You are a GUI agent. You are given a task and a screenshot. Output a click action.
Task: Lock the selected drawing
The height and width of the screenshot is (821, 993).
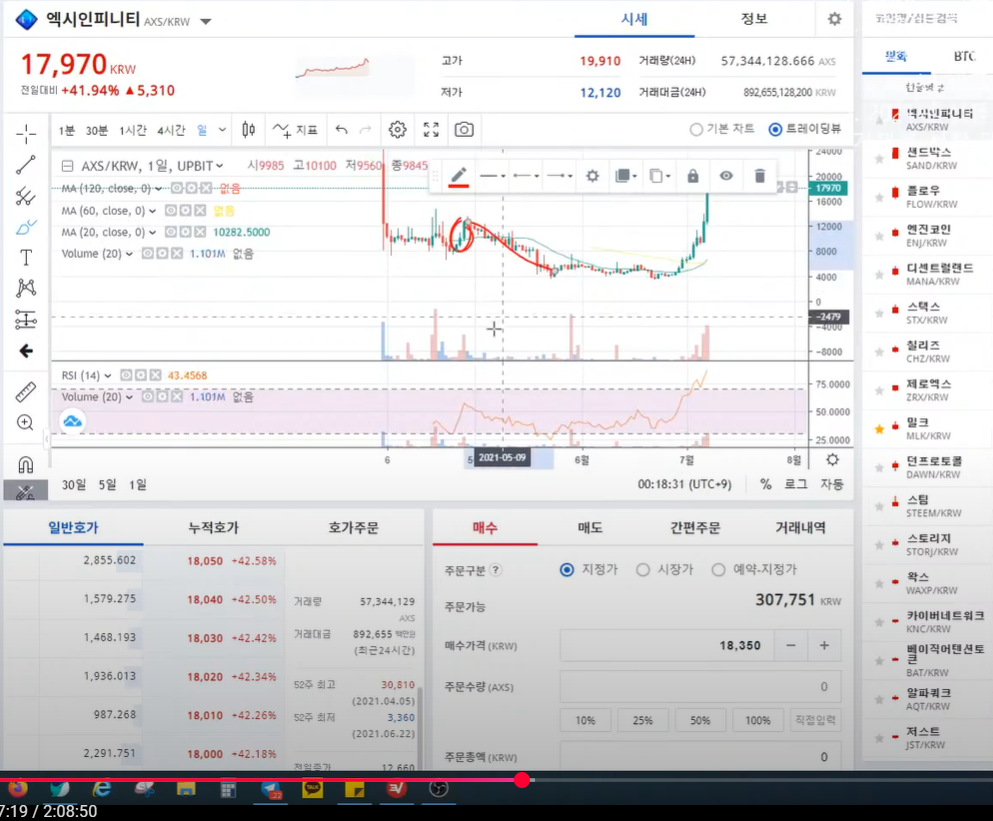pyautogui.click(x=693, y=176)
